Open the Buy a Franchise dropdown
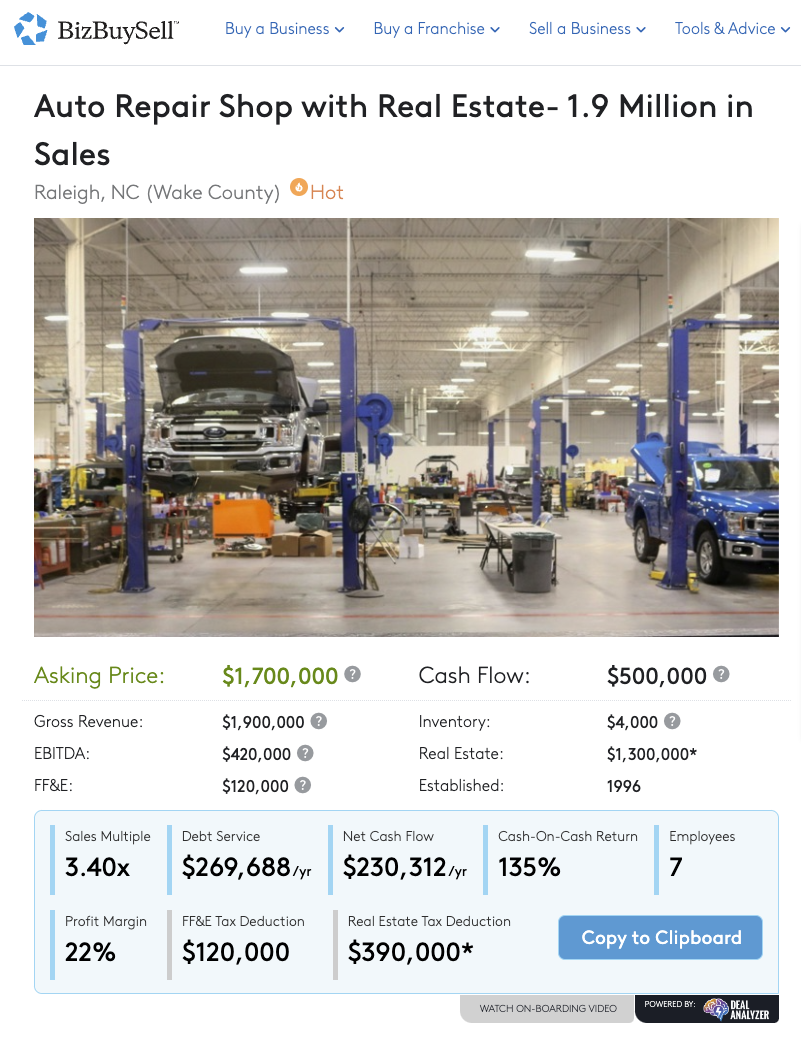The width and height of the screenshot is (801, 1045). coord(436,29)
